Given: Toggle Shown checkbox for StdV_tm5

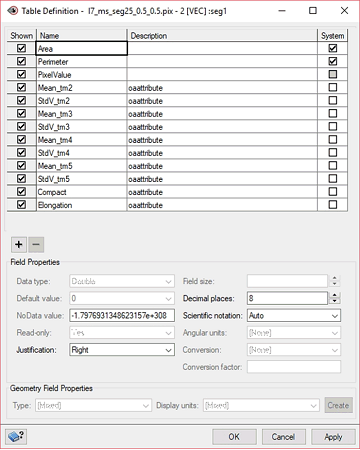Looking at the screenshot, I should [21, 178].
